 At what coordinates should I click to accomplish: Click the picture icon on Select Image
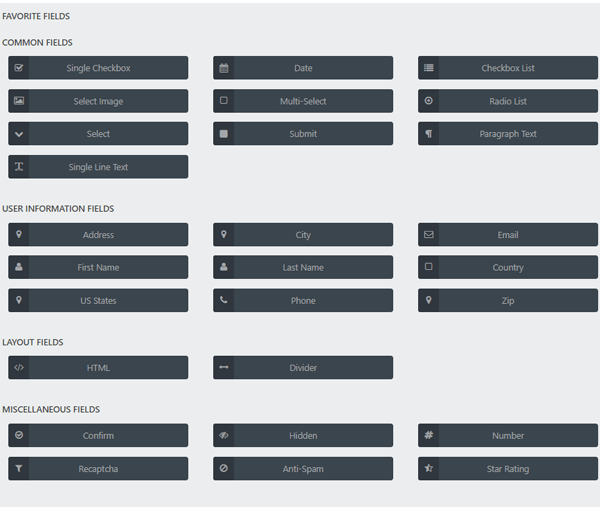tap(19, 101)
